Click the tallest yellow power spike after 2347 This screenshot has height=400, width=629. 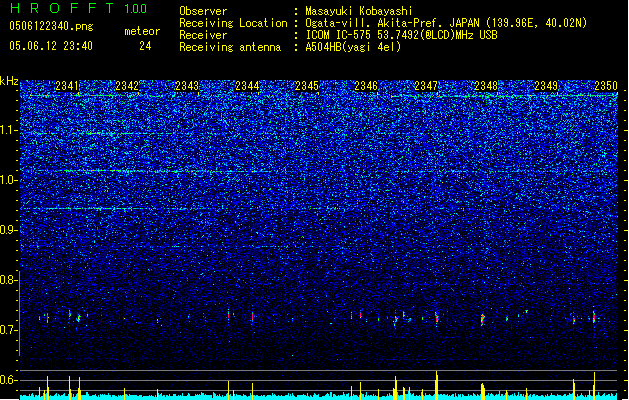pyautogui.click(x=436, y=385)
